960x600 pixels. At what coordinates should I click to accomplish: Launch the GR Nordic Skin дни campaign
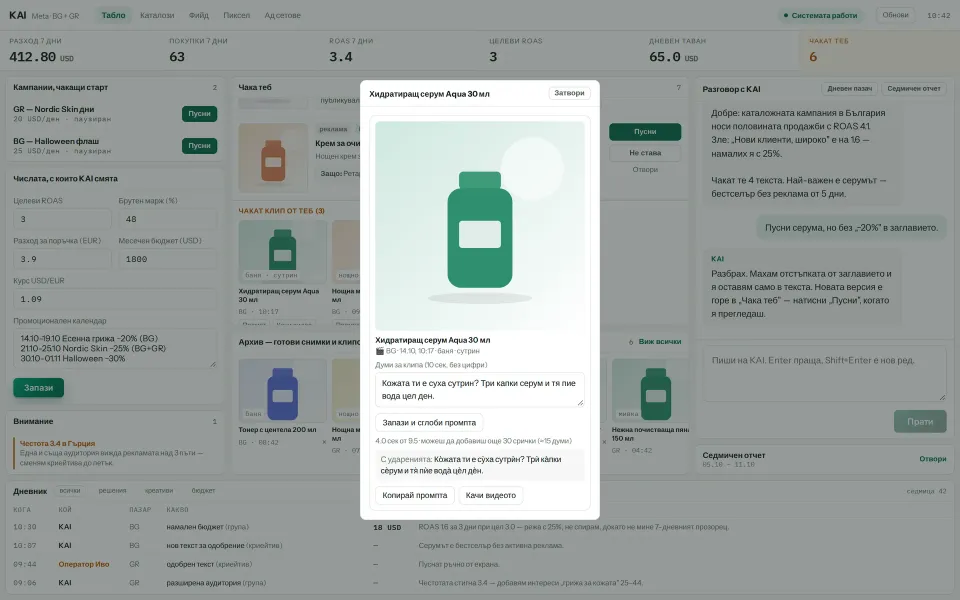coord(199,114)
